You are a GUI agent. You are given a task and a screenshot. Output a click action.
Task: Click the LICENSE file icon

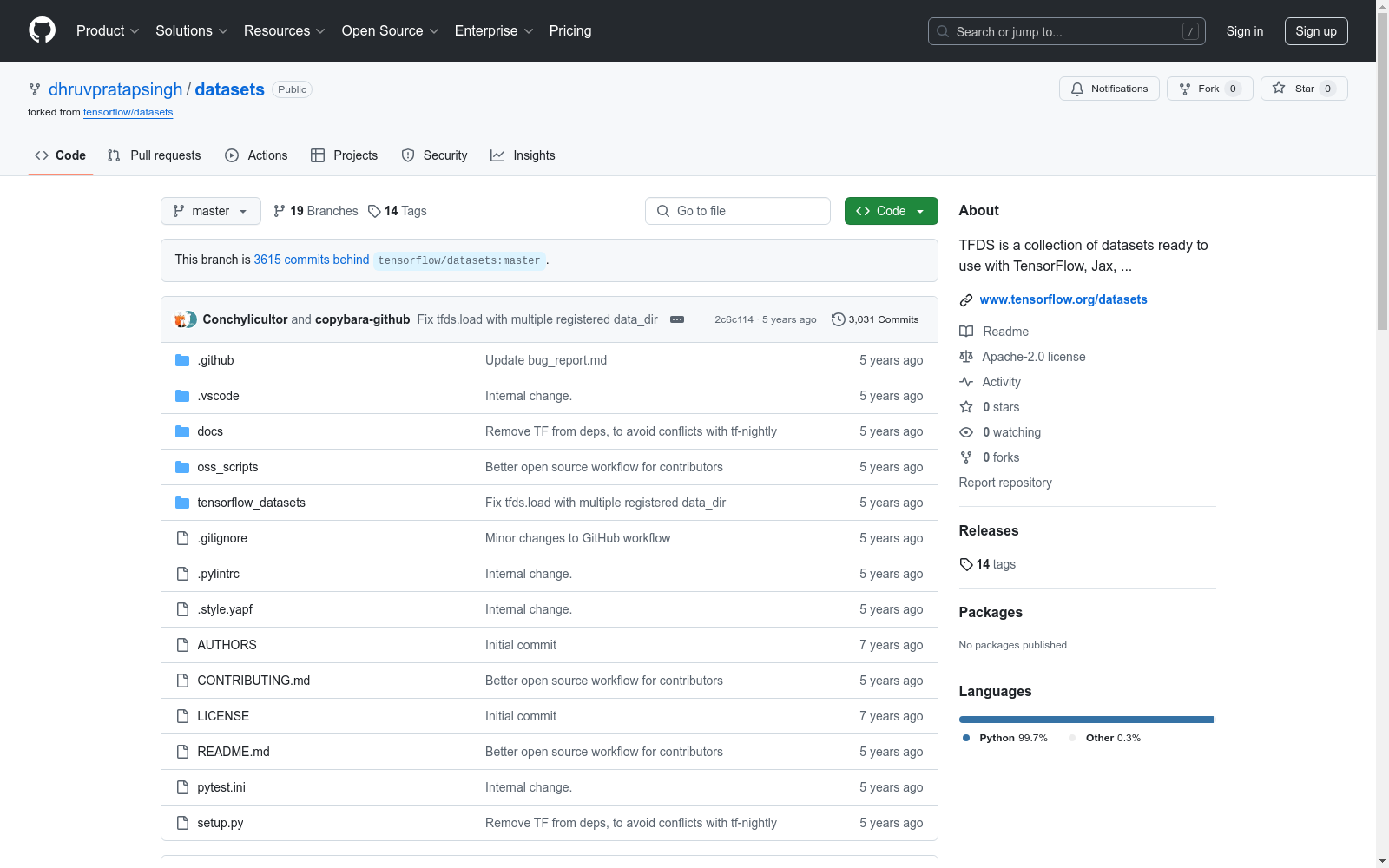pyautogui.click(x=182, y=716)
